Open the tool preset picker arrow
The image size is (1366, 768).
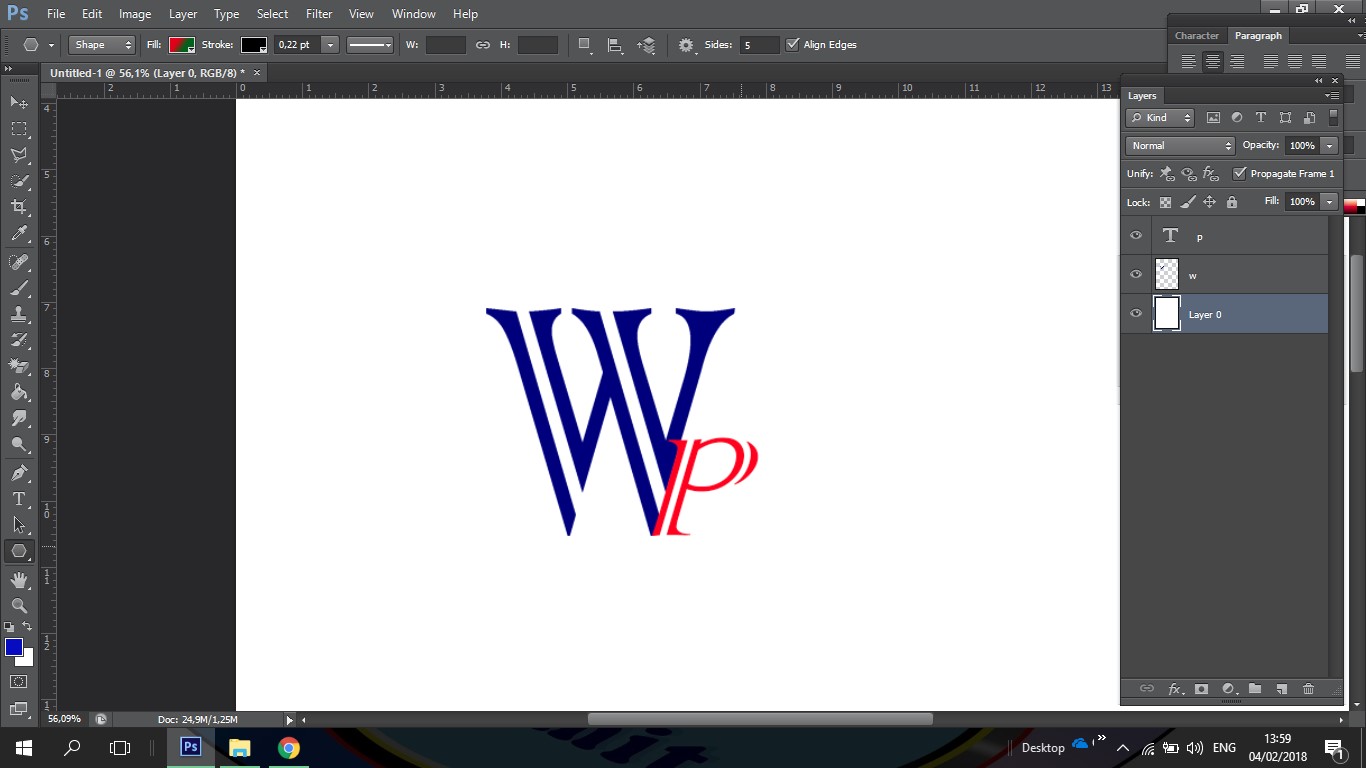[x=51, y=45]
